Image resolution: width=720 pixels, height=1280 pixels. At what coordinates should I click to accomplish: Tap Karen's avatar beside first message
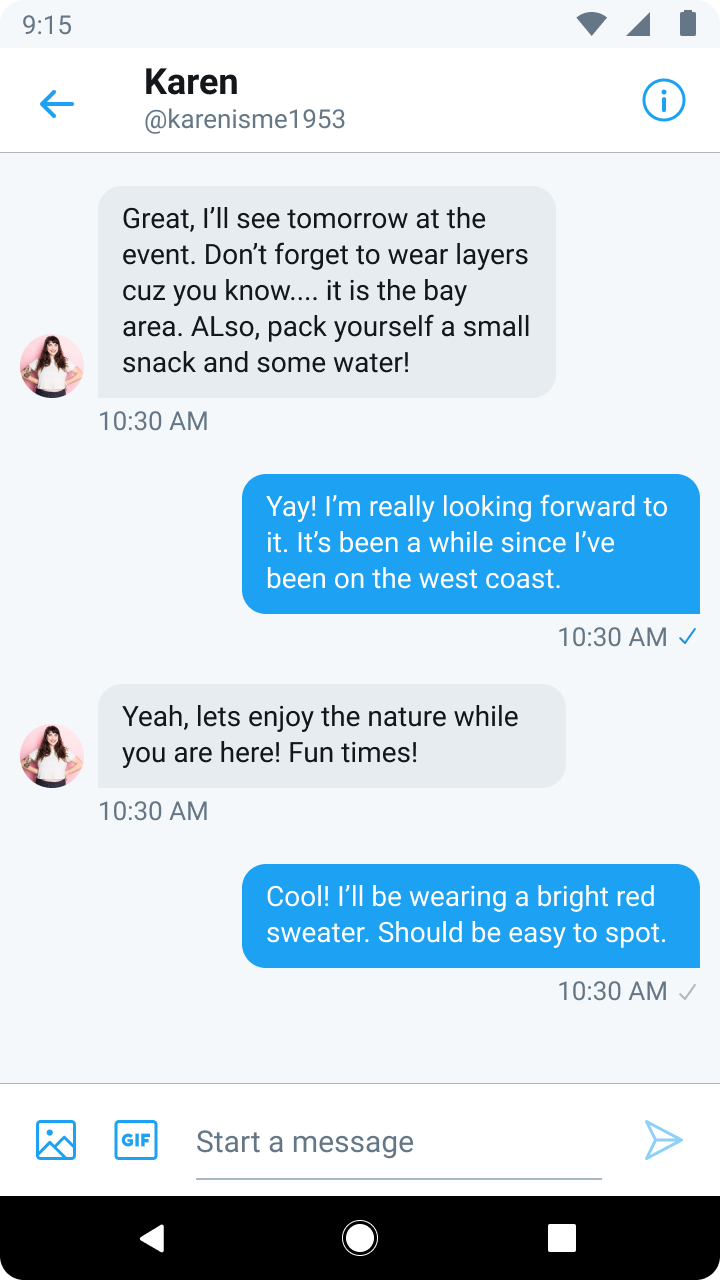click(52, 366)
